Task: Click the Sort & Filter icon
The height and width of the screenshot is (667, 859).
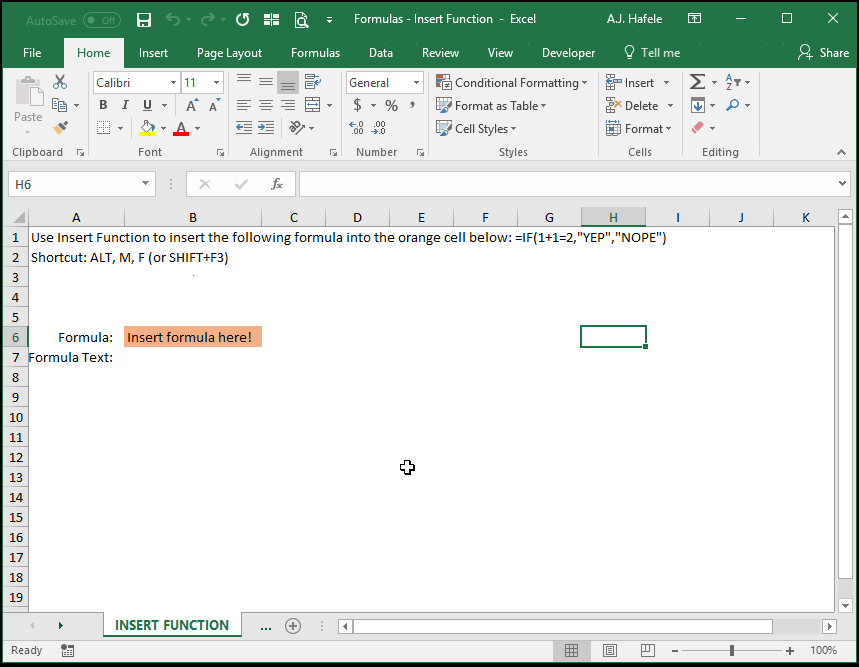Action: coord(733,82)
